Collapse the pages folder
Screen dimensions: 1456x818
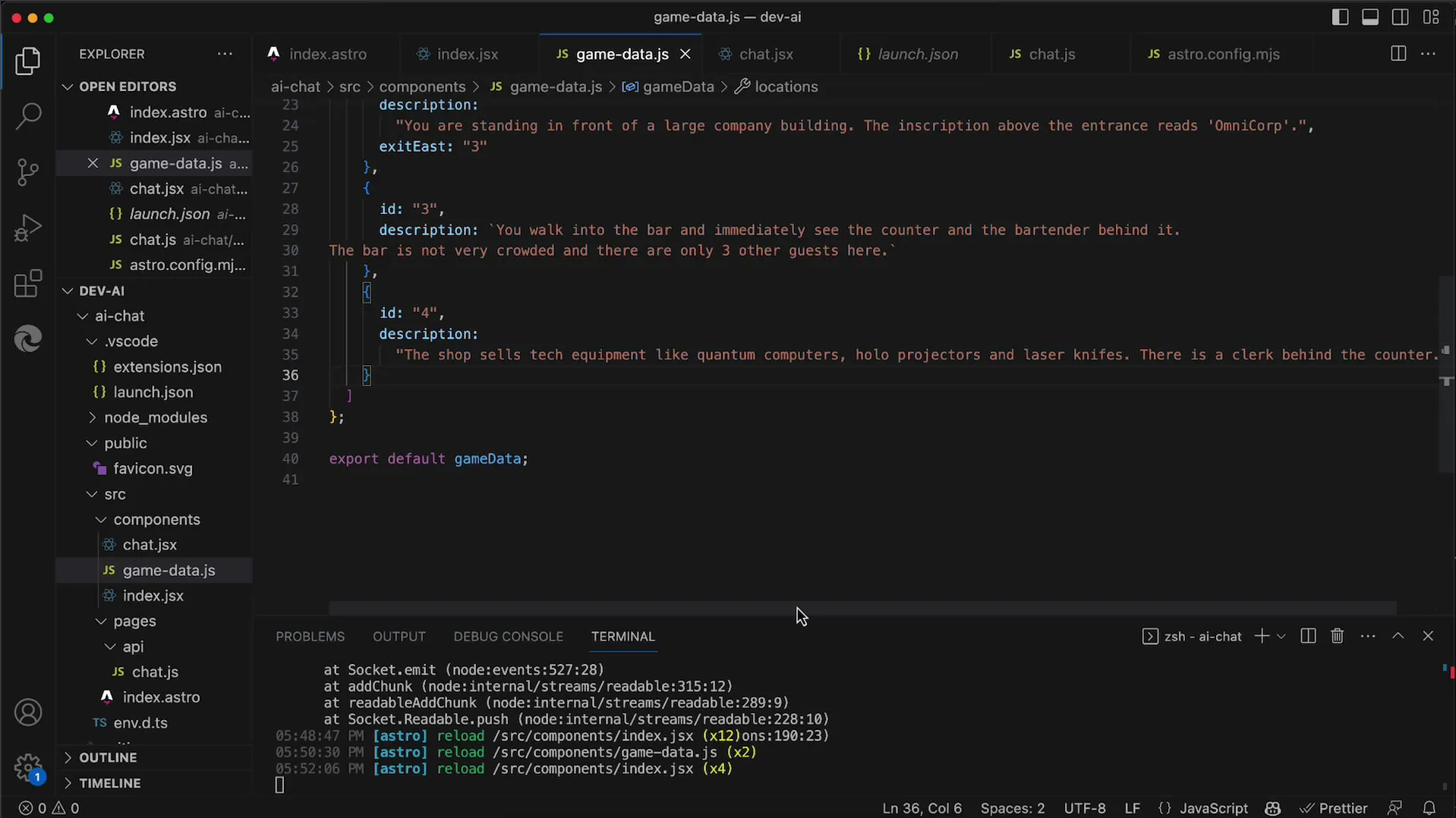(x=134, y=621)
